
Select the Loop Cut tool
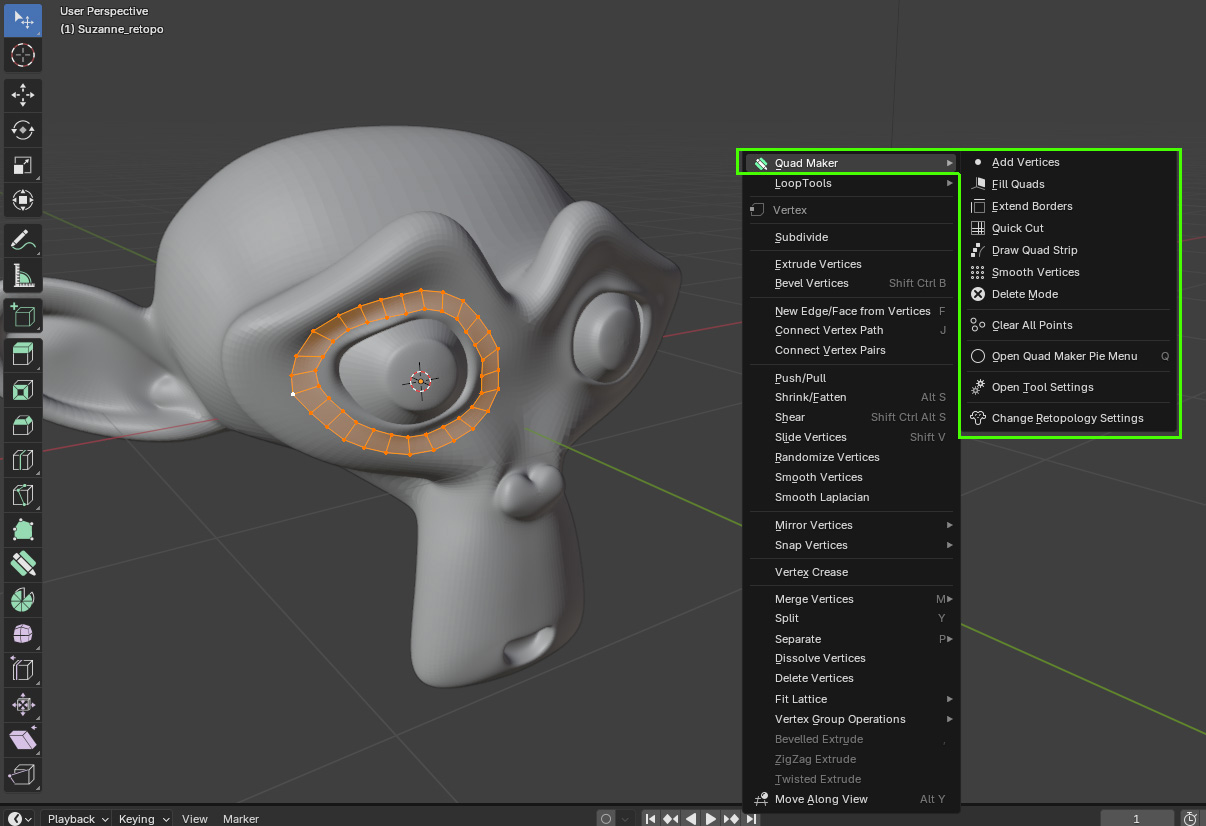(23, 460)
